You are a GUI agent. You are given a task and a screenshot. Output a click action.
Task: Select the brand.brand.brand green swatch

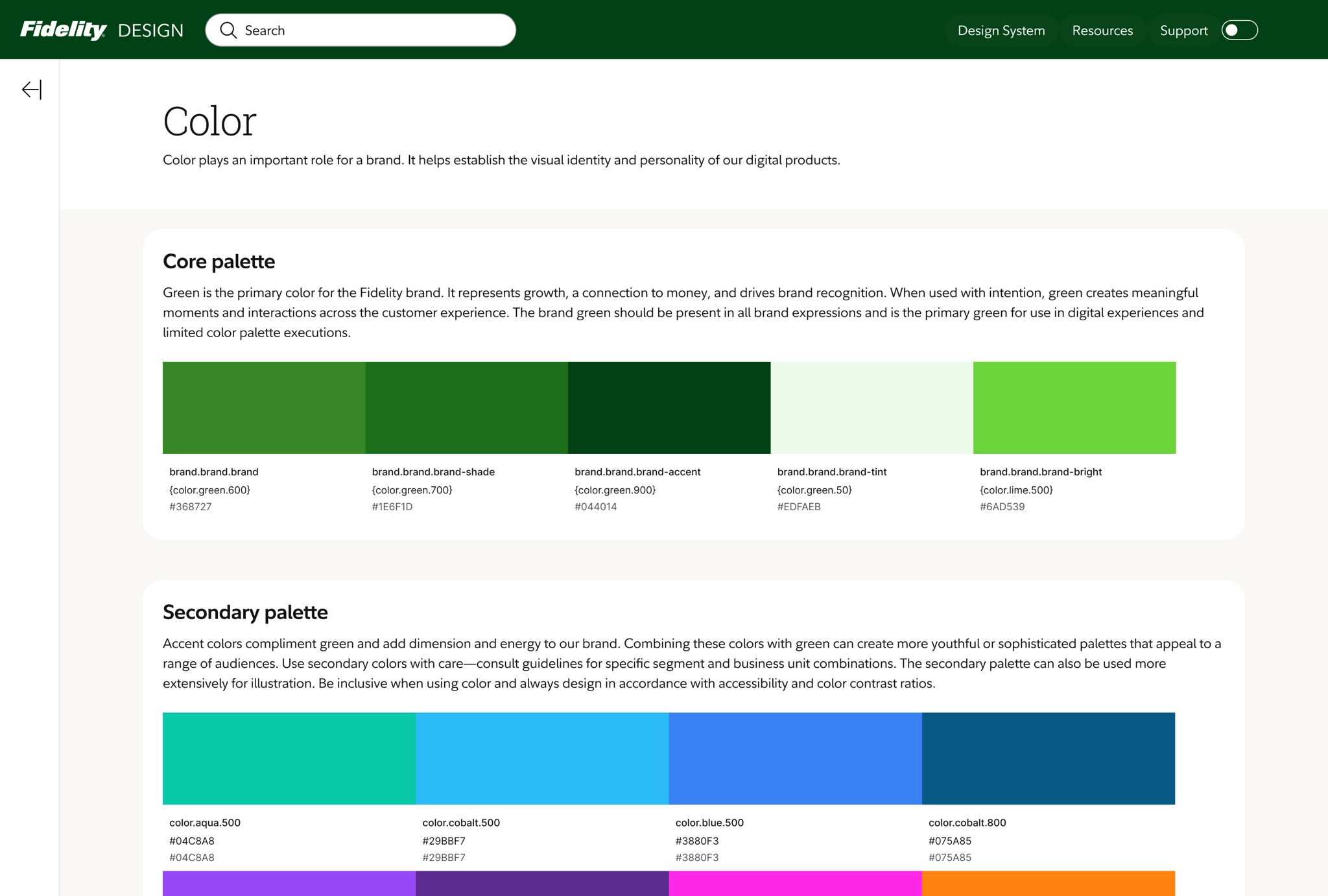263,407
